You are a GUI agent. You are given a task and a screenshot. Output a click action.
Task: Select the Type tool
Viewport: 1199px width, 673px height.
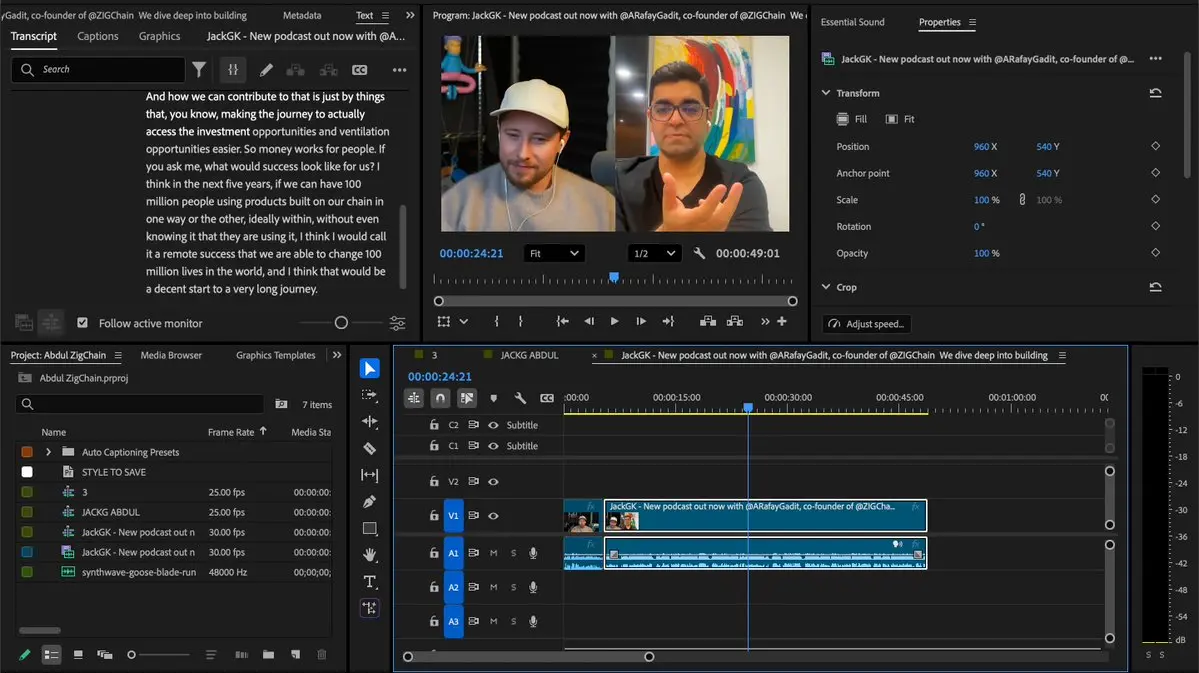[369, 581]
